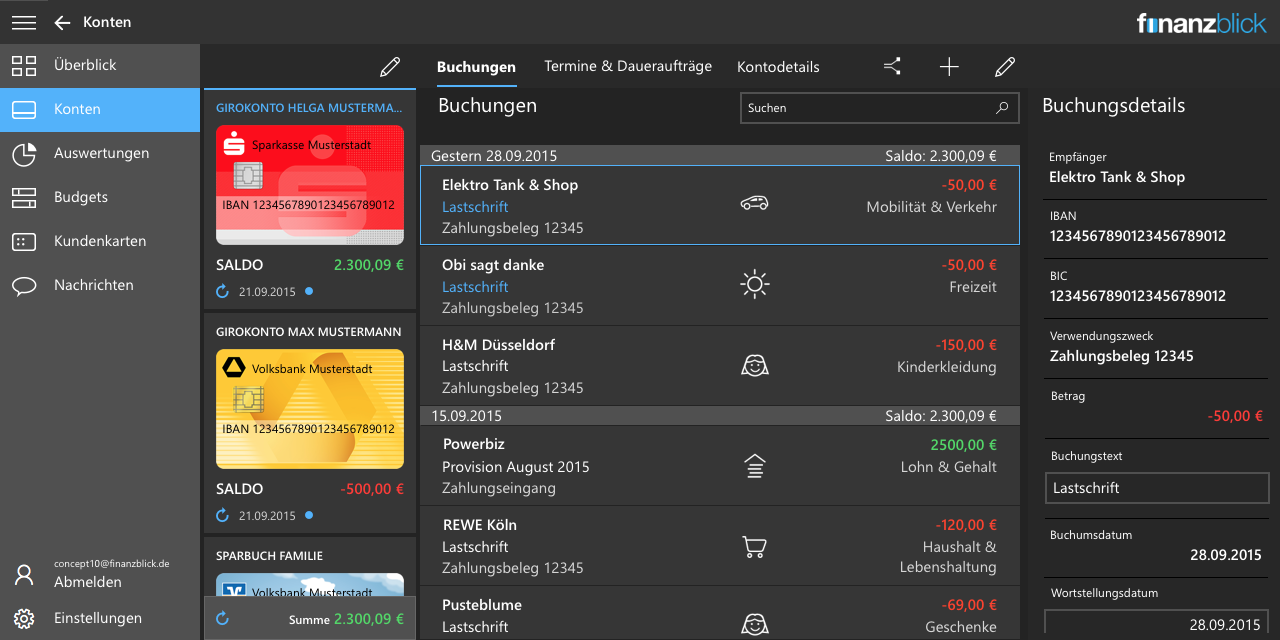Screen dimensions: 1280x640
Task: Click the Lastschrift link under Obi sagt danke
Action: [475, 287]
